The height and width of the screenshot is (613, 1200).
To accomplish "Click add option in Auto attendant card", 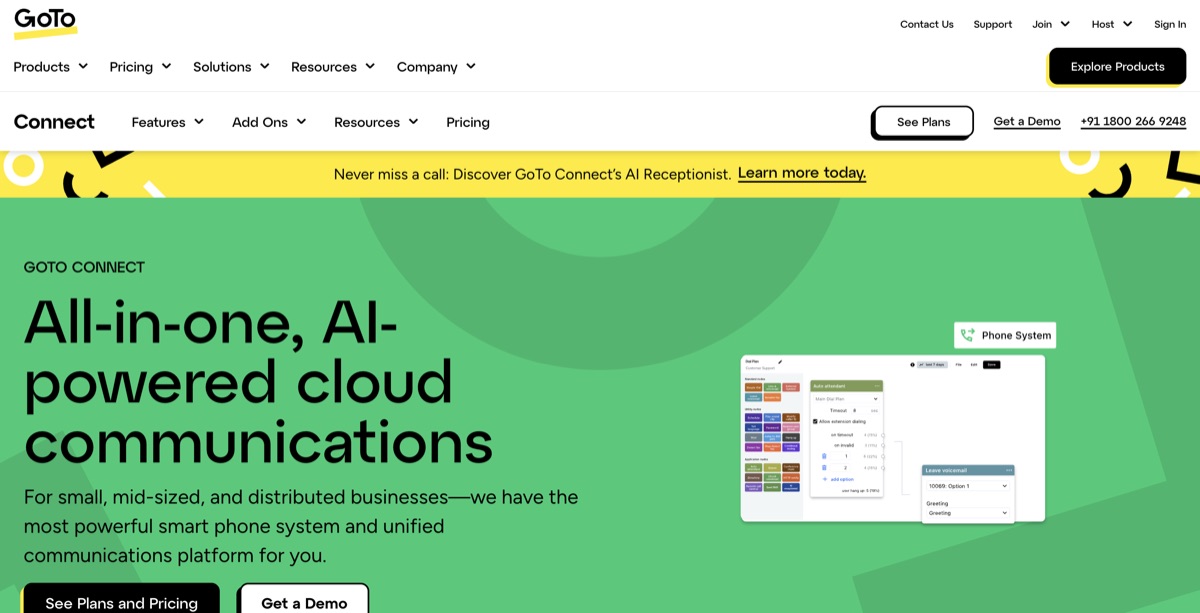I will pyautogui.click(x=838, y=479).
